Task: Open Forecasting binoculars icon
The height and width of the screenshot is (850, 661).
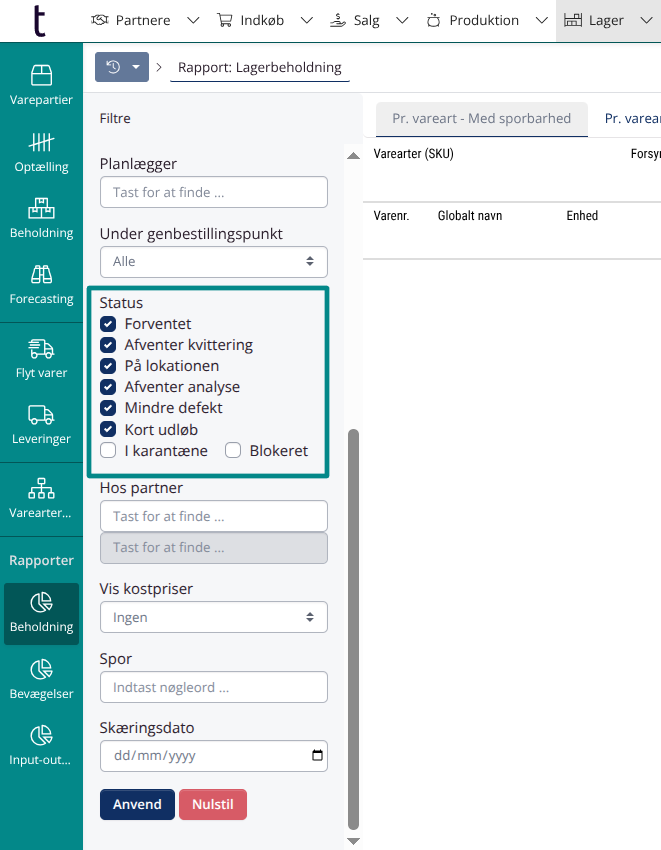Action: 41,283
